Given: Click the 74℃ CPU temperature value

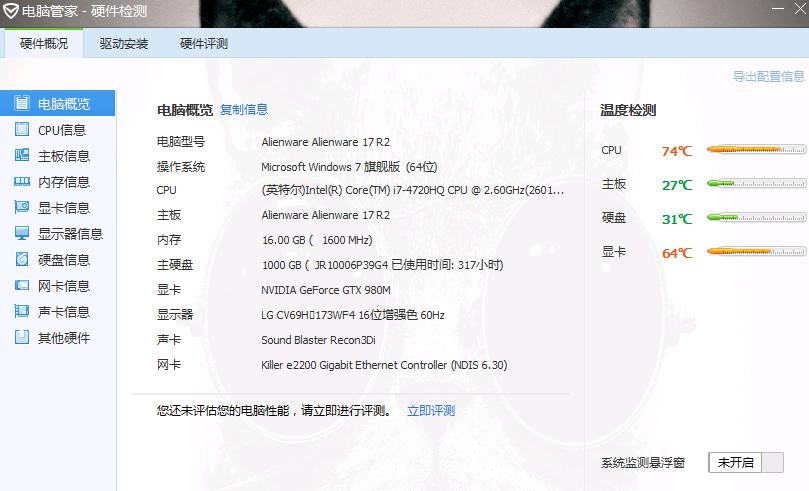Looking at the screenshot, I should (x=677, y=151).
